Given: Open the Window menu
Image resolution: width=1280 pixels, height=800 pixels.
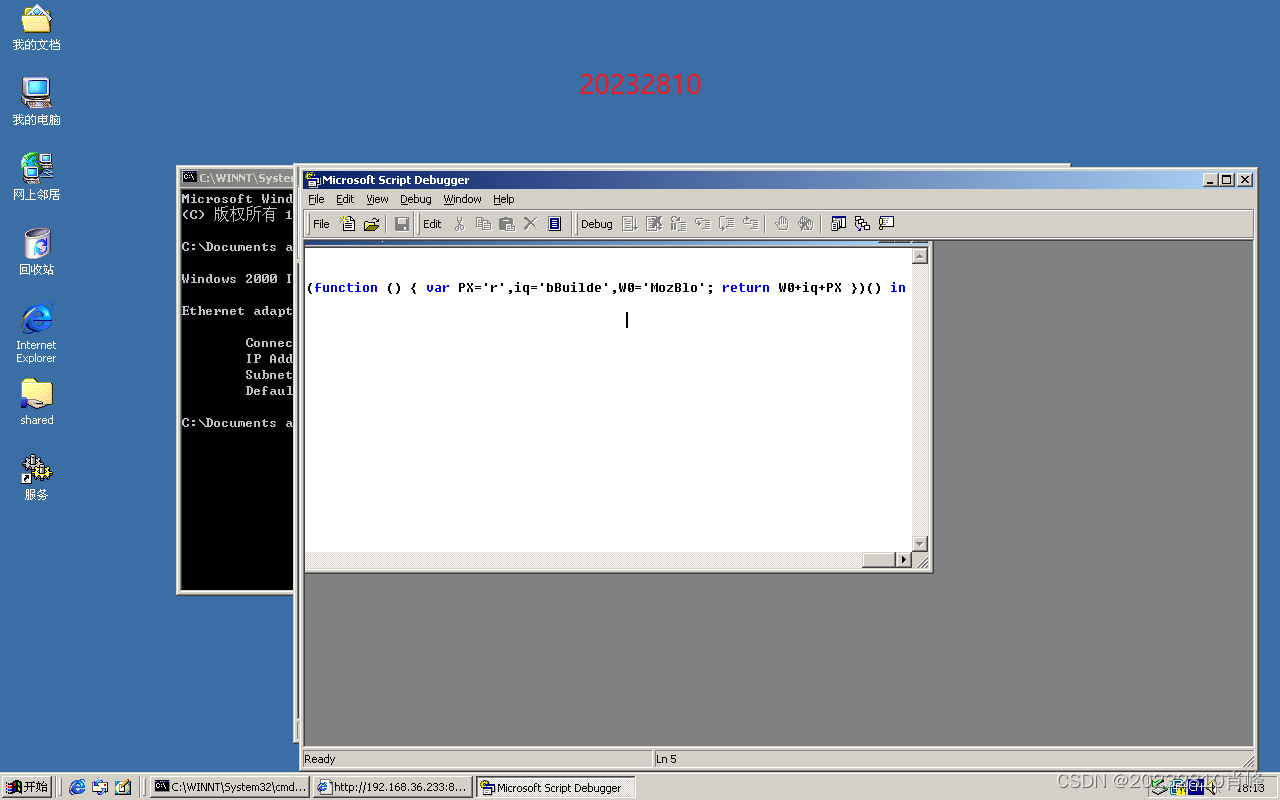Looking at the screenshot, I should pos(463,199).
